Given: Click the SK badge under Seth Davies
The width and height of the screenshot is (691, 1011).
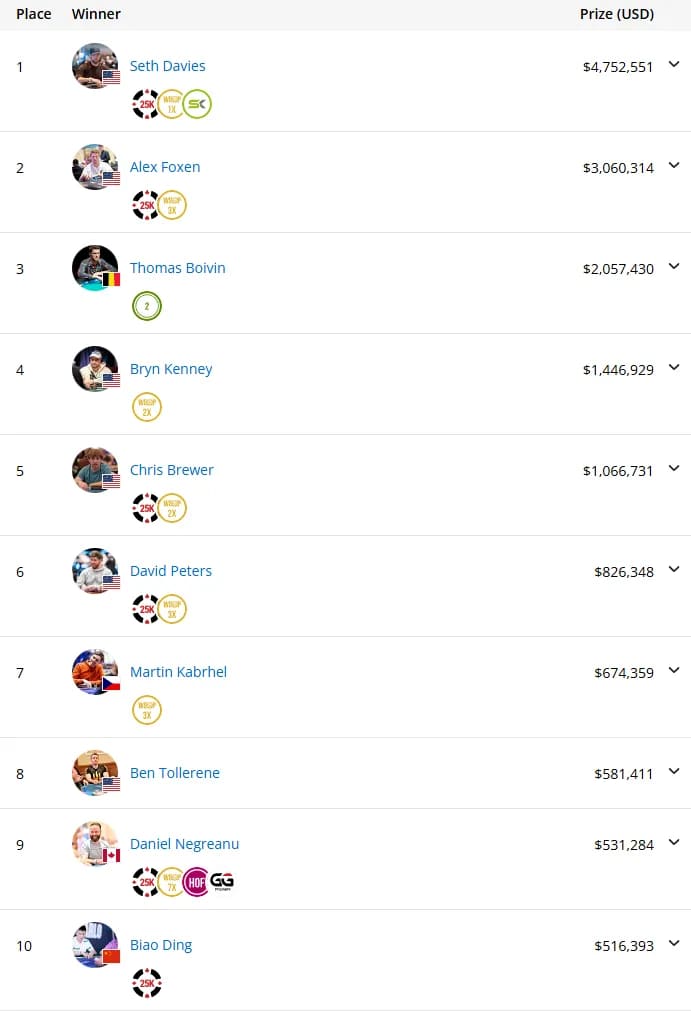Looking at the screenshot, I should (x=197, y=104).
